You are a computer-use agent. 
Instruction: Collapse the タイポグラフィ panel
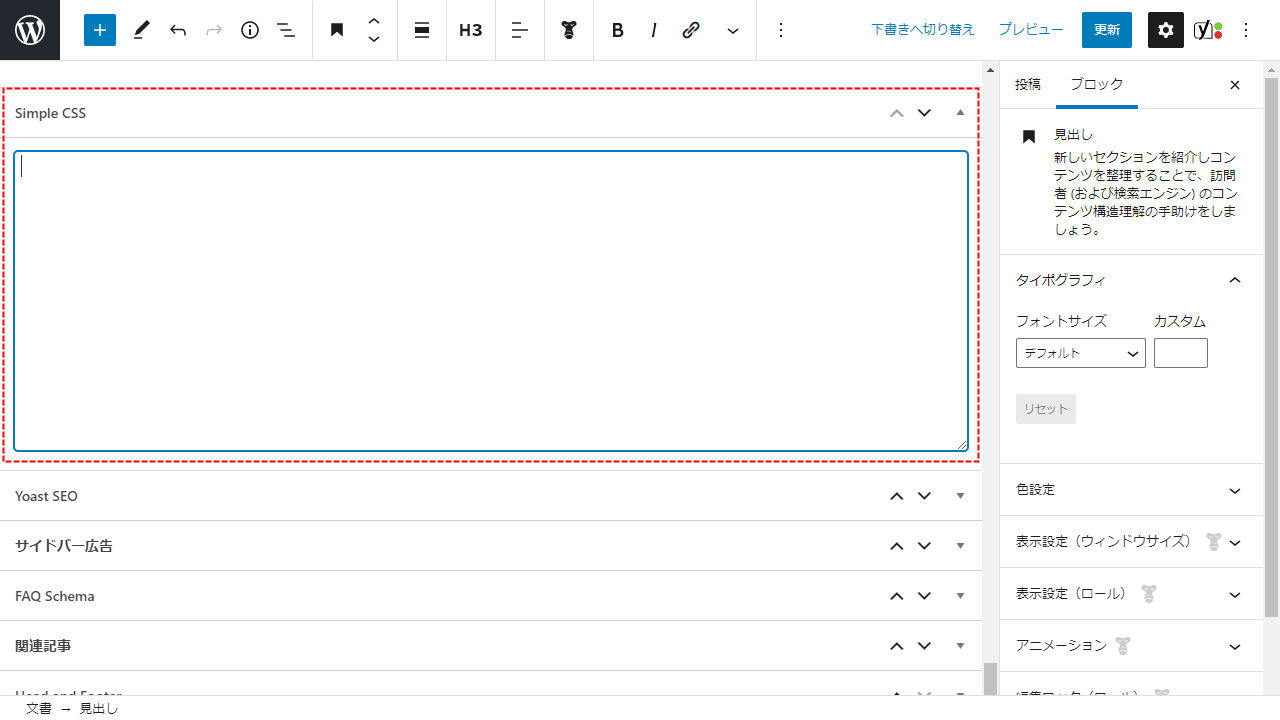1131,280
